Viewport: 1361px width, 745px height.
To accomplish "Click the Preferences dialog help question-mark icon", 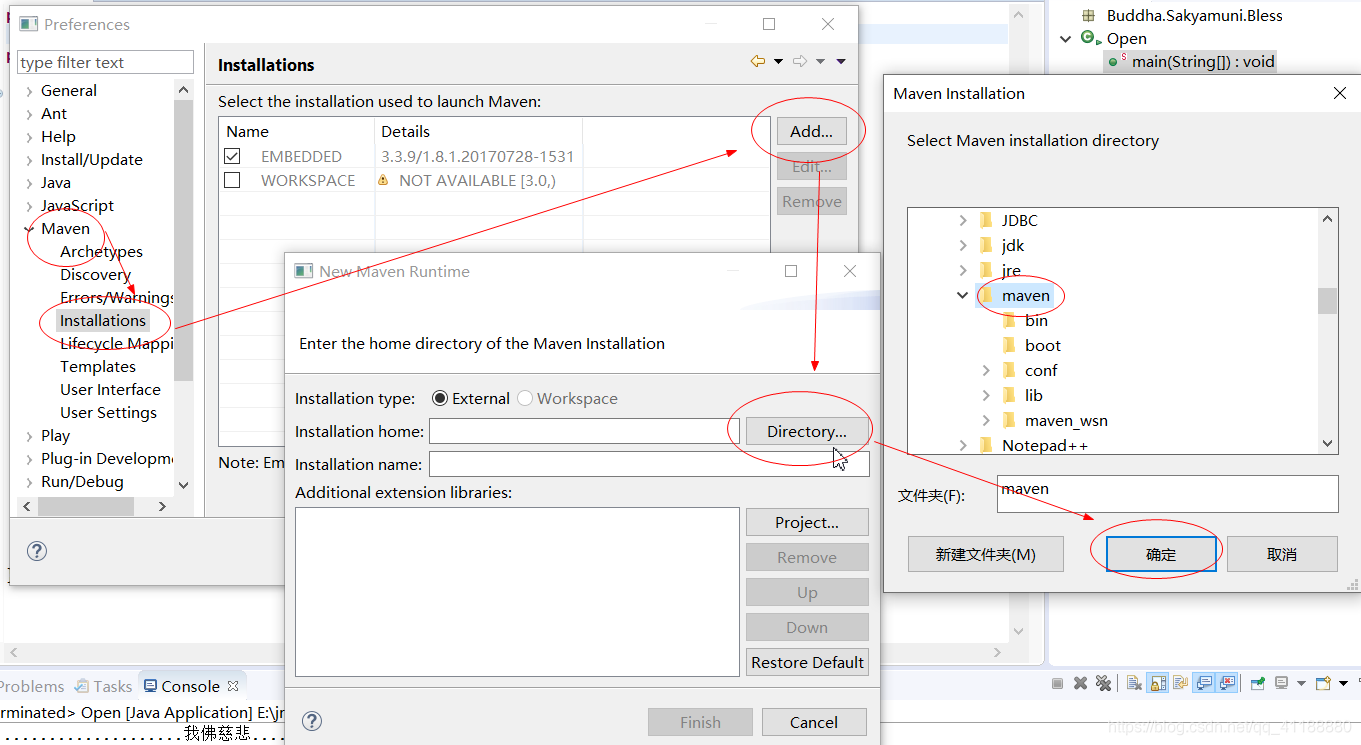I will point(37,551).
